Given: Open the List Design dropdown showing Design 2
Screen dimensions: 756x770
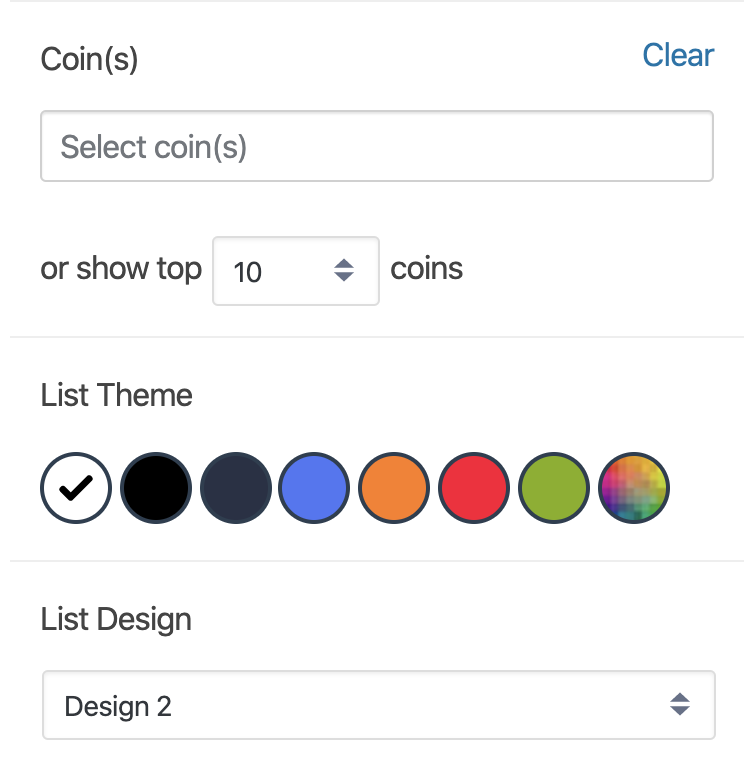Looking at the screenshot, I should (x=379, y=705).
